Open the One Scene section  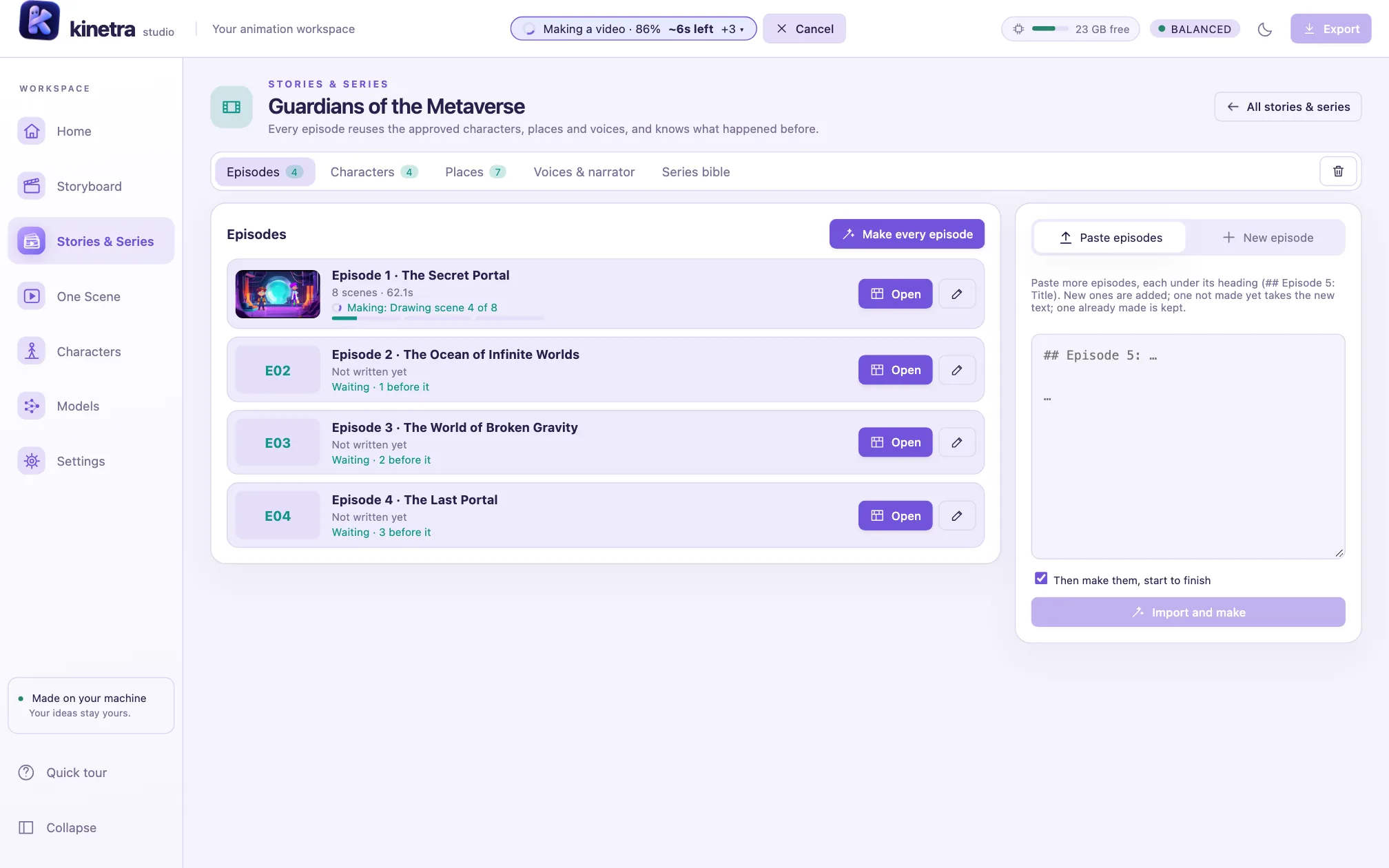91,296
